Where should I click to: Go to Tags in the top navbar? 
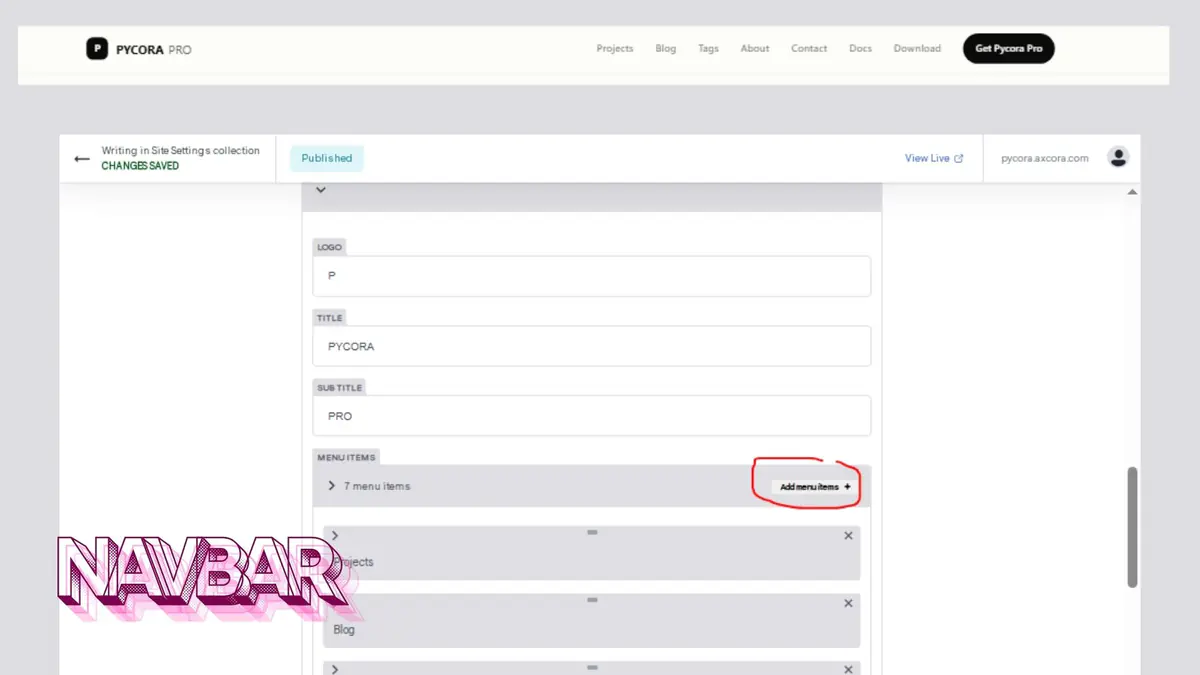coord(708,48)
